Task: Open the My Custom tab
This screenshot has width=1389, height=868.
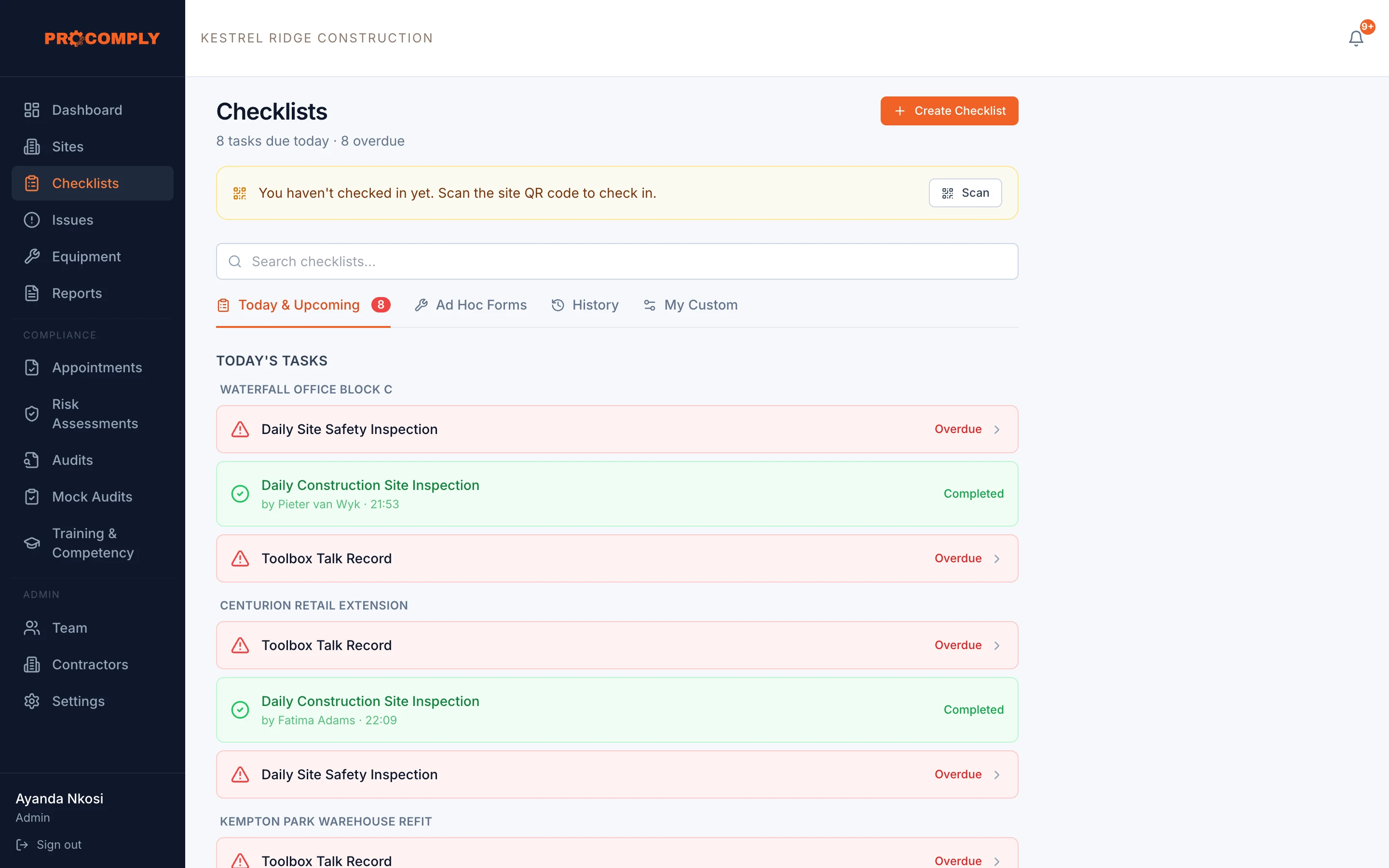Action: coord(691,305)
